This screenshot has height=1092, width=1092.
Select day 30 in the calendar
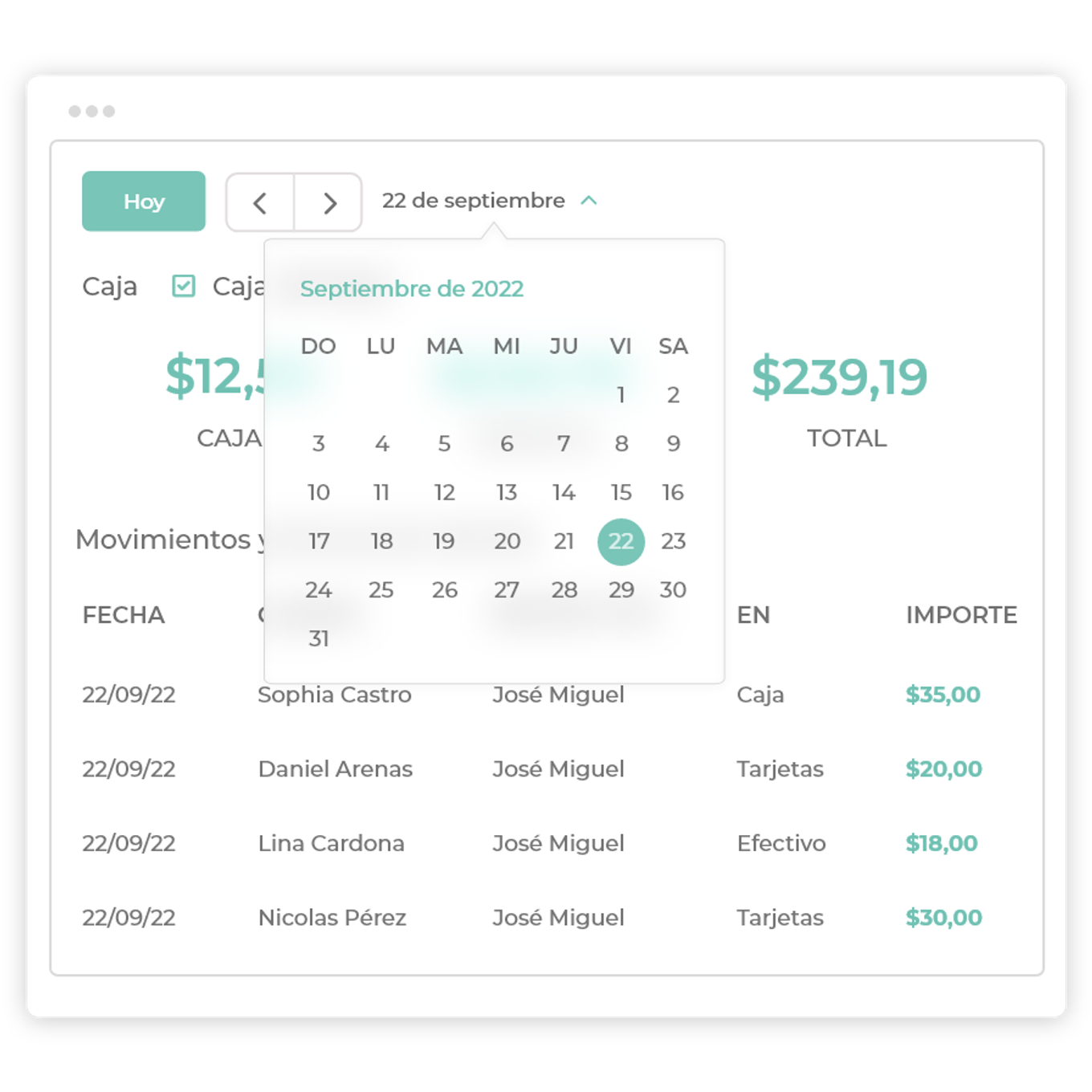[673, 590]
